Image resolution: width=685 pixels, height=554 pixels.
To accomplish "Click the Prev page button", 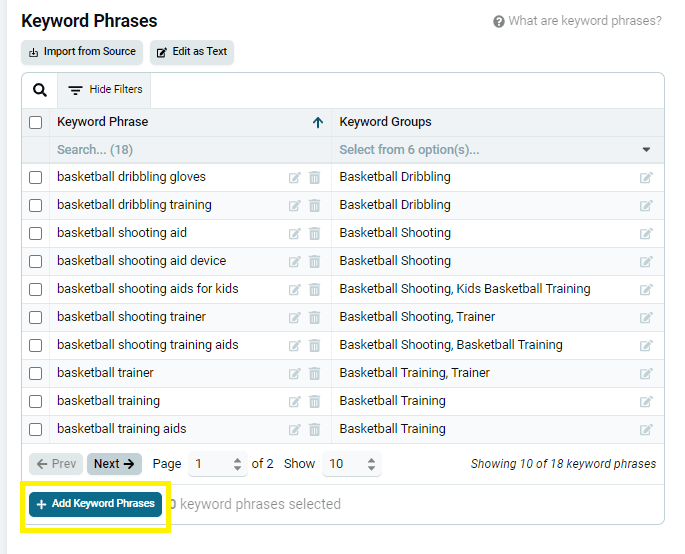I will click(56, 464).
